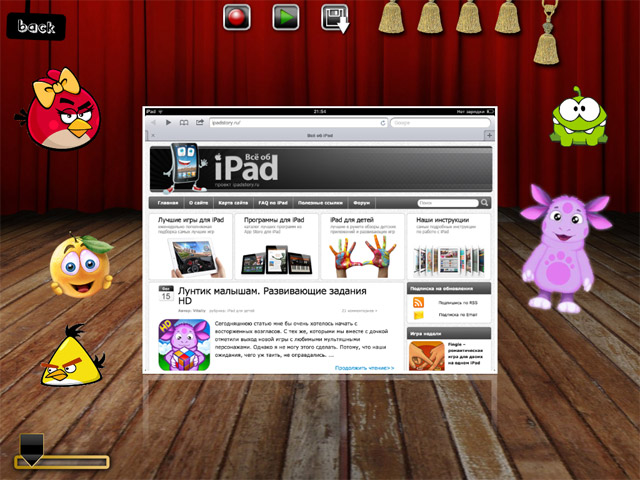Click the calendar date icon showing 15
The width and height of the screenshot is (640, 480).
[166, 293]
